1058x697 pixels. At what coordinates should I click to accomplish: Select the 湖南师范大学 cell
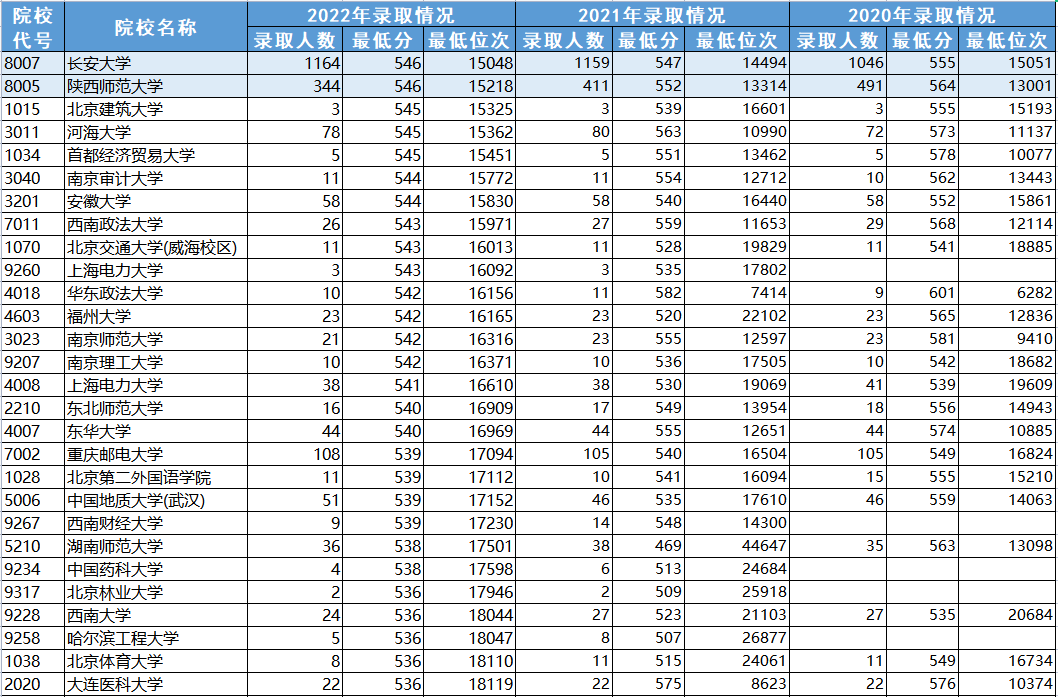tap(156, 547)
